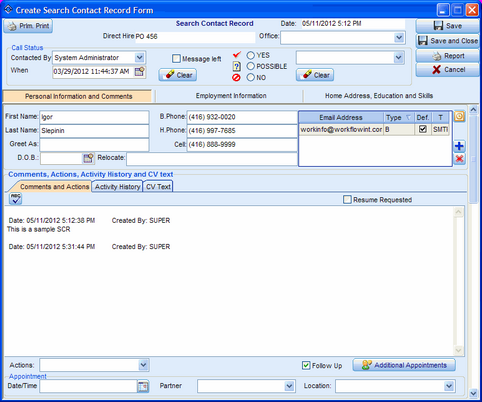Click the comments box scroll down arrow

(459, 350)
